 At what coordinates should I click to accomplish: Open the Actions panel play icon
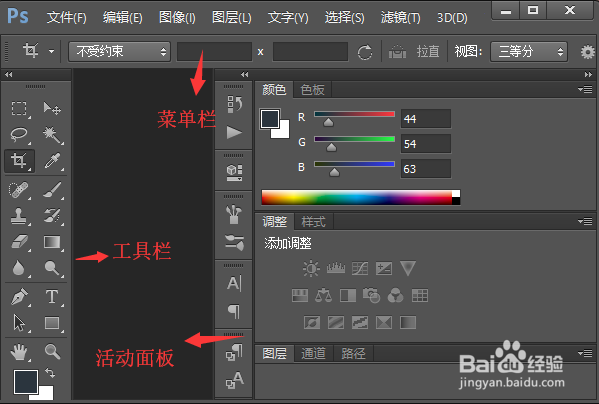coord(234,133)
